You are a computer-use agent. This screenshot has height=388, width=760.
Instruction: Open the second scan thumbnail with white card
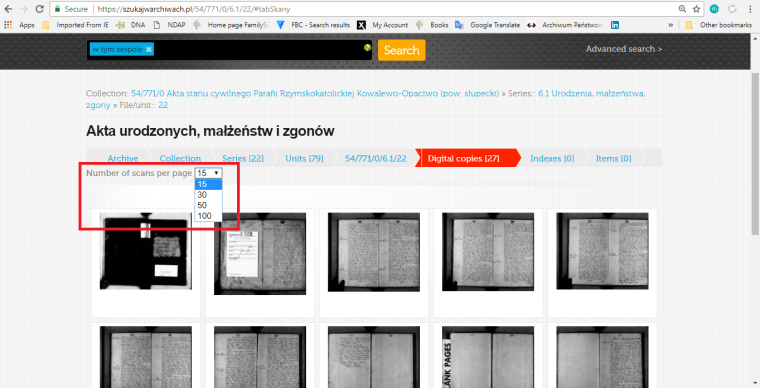pos(260,253)
